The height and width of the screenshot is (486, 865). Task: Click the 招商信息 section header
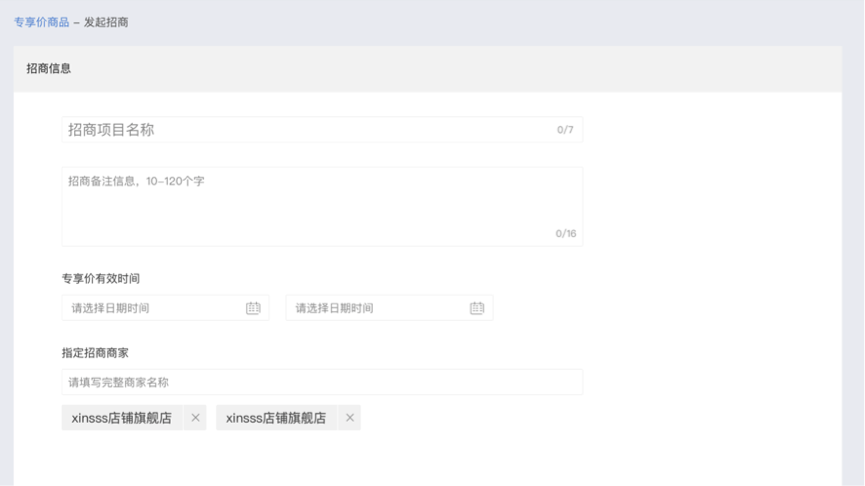(x=49, y=69)
